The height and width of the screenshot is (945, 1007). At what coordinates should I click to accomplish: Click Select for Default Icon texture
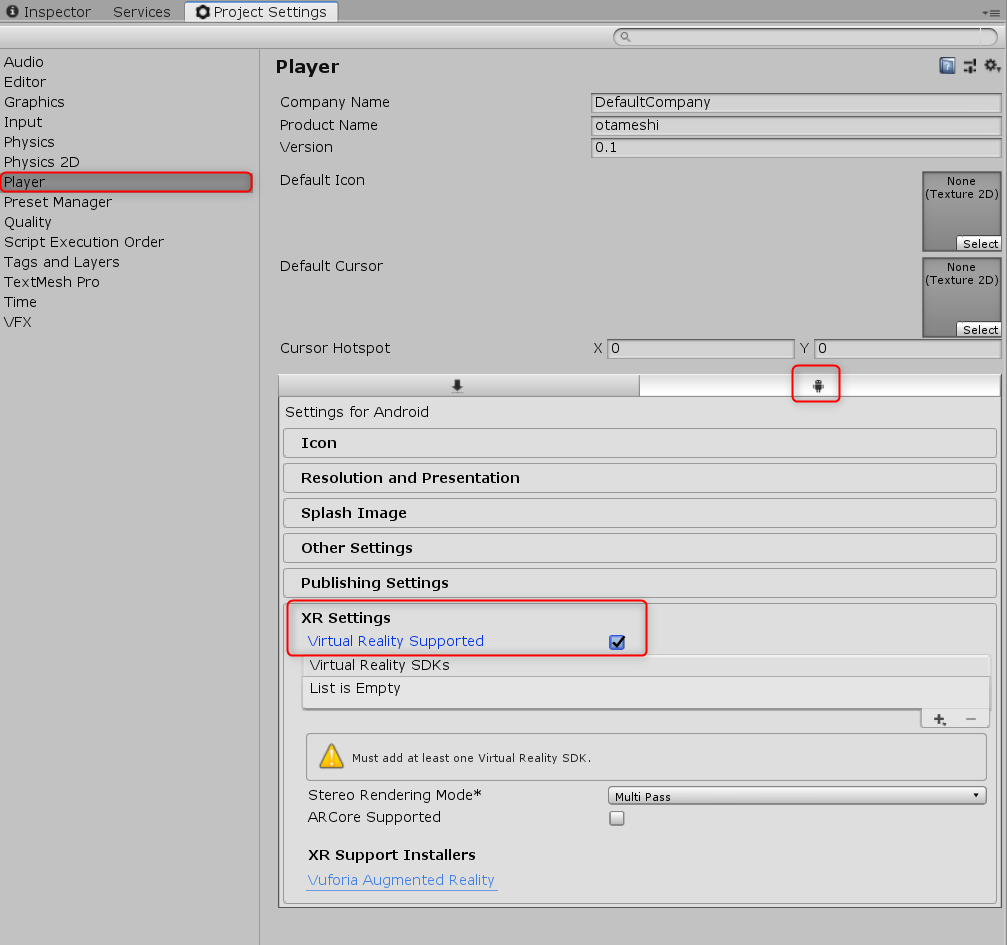tap(980, 243)
